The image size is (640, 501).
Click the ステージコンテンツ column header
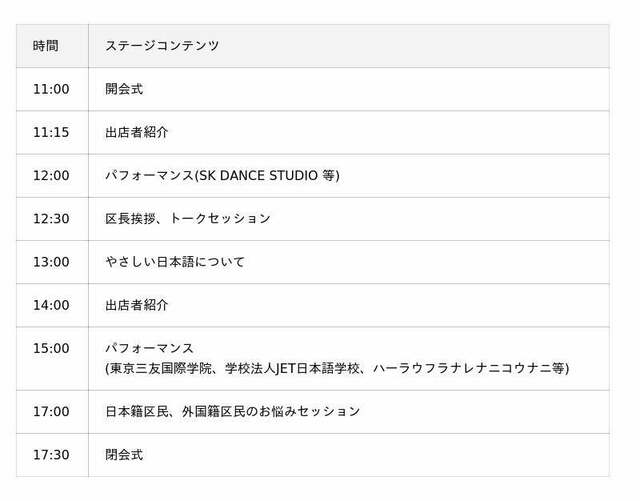click(x=162, y=46)
